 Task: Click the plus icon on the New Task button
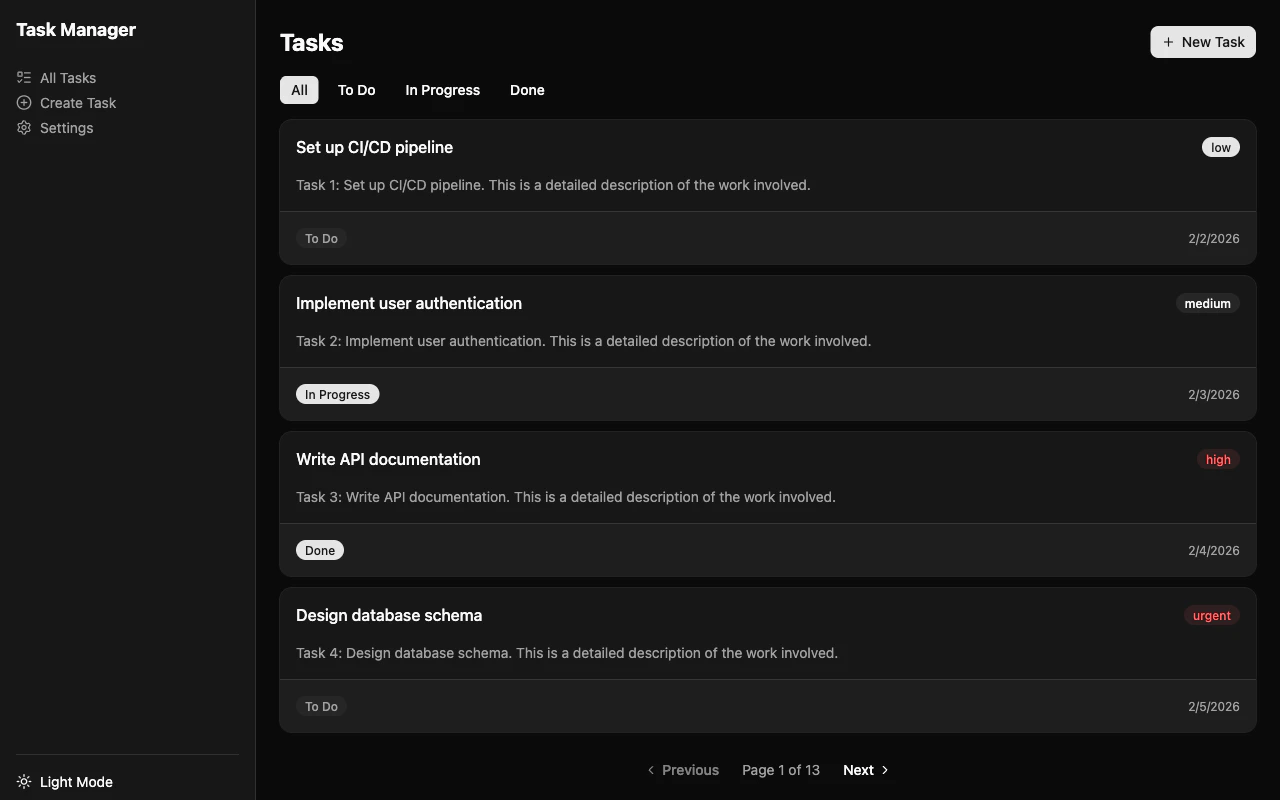1166,42
